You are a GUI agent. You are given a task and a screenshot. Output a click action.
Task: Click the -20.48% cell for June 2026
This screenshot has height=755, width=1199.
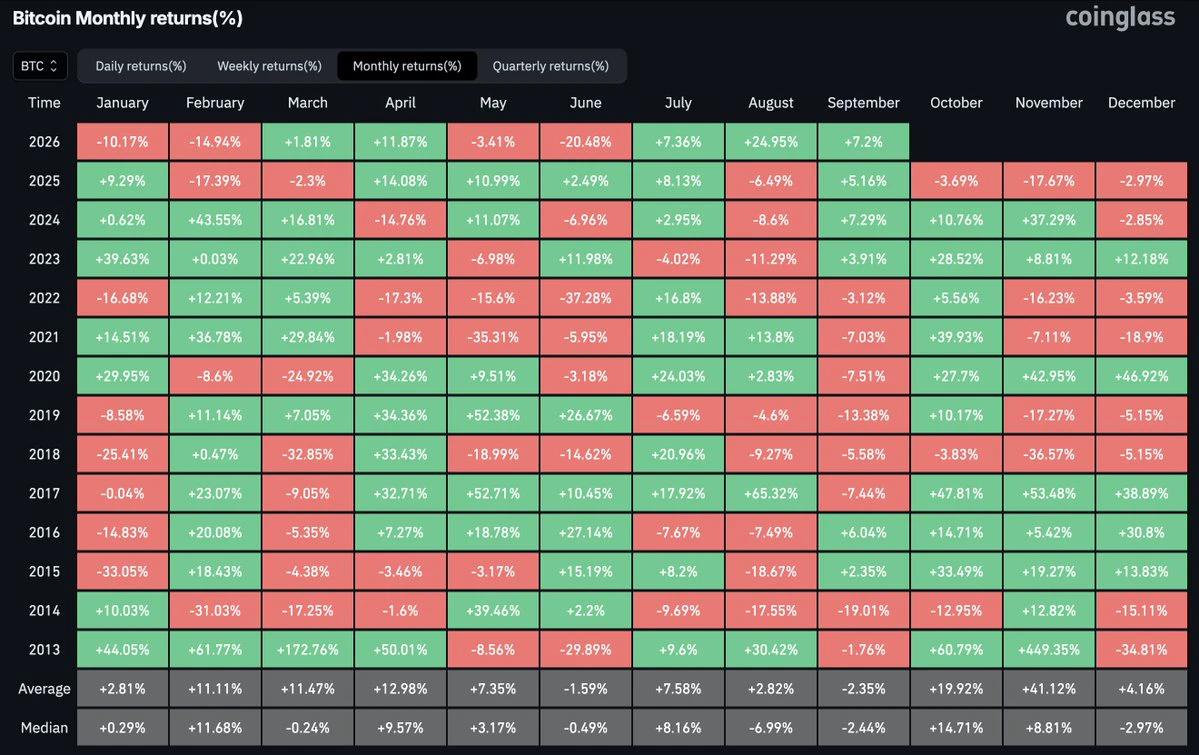tap(586, 142)
